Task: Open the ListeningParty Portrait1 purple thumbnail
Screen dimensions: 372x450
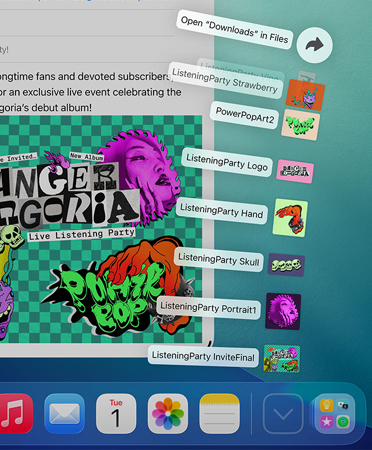Action: click(x=283, y=311)
